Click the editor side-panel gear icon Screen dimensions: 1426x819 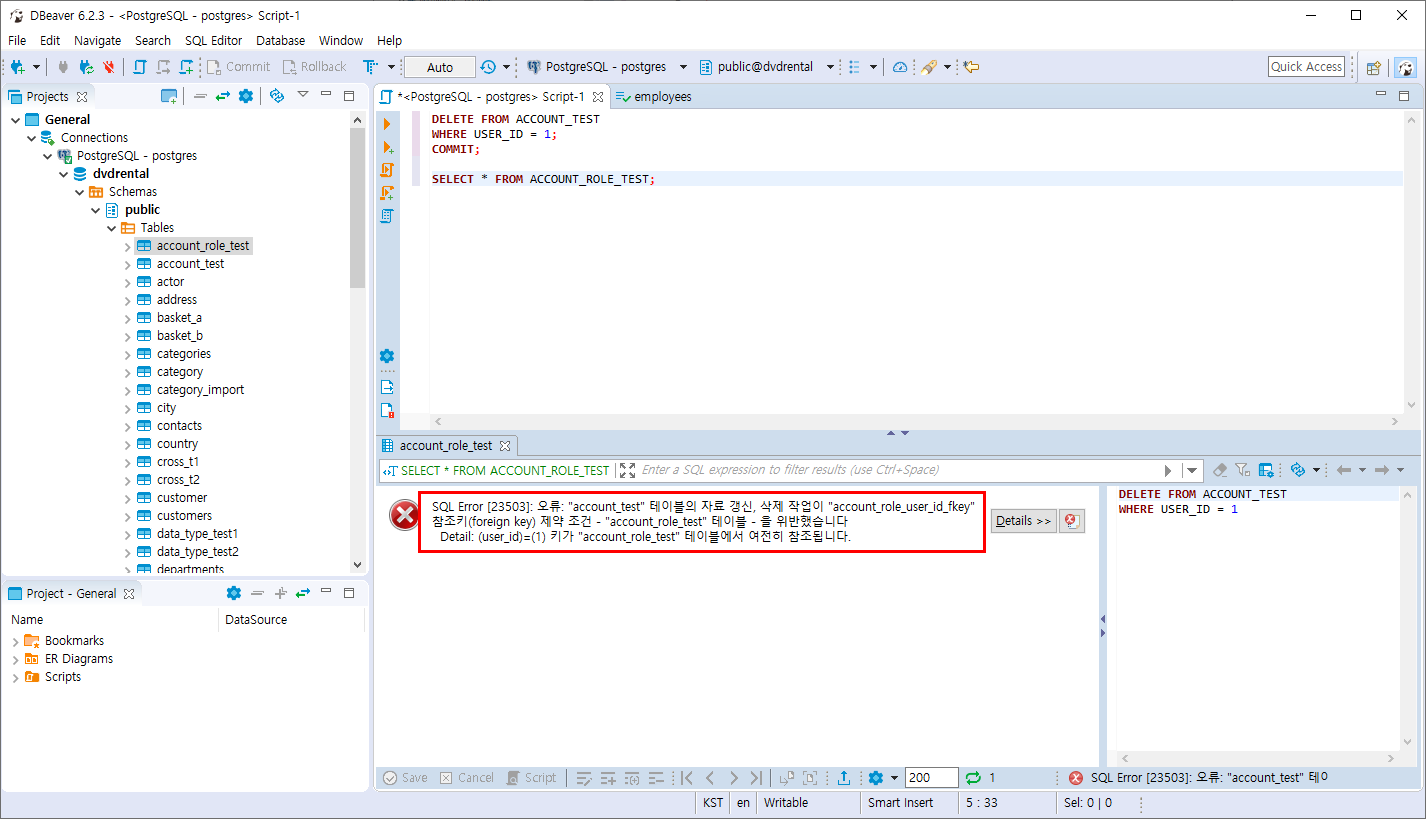pos(387,356)
